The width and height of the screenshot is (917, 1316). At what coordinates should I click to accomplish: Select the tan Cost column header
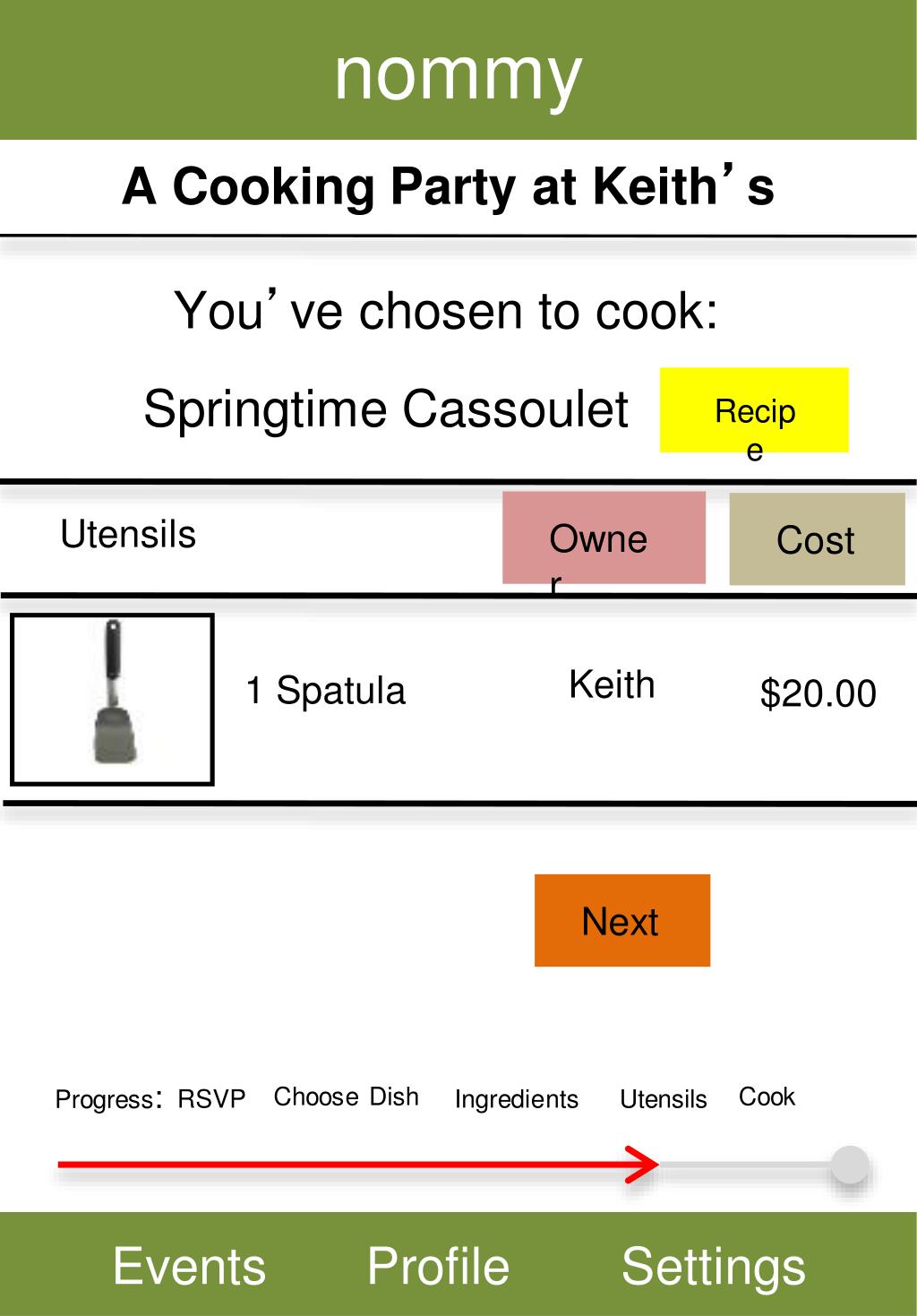(817, 539)
